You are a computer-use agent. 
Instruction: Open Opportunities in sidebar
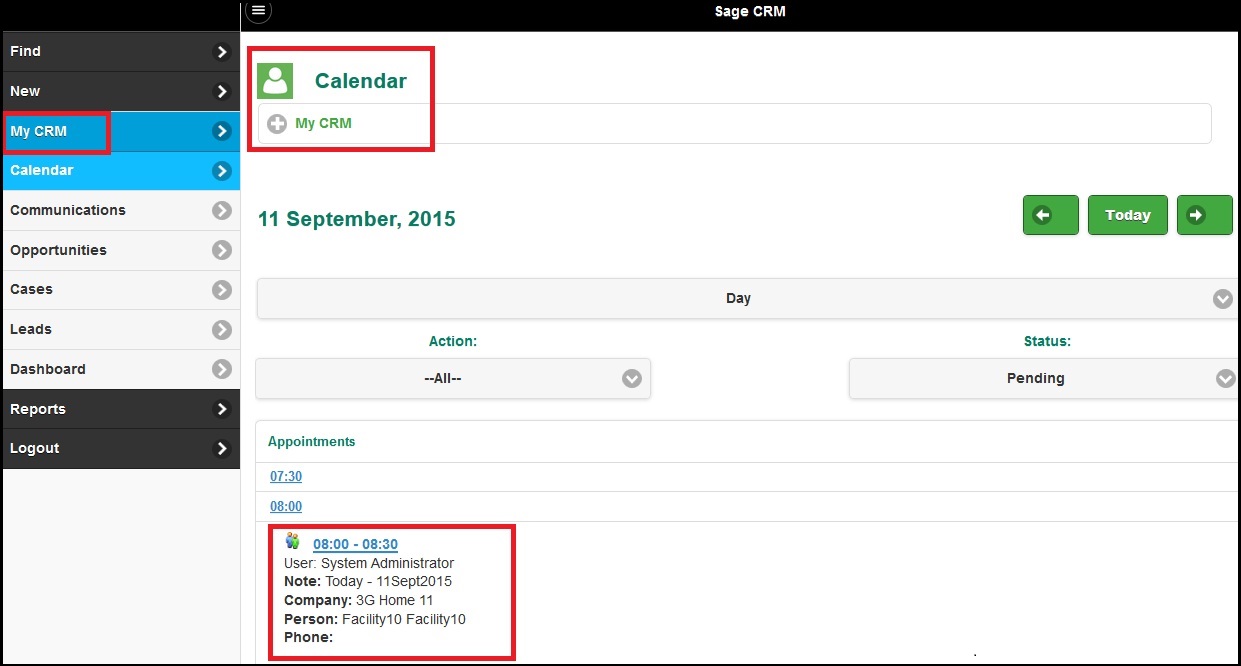[121, 250]
